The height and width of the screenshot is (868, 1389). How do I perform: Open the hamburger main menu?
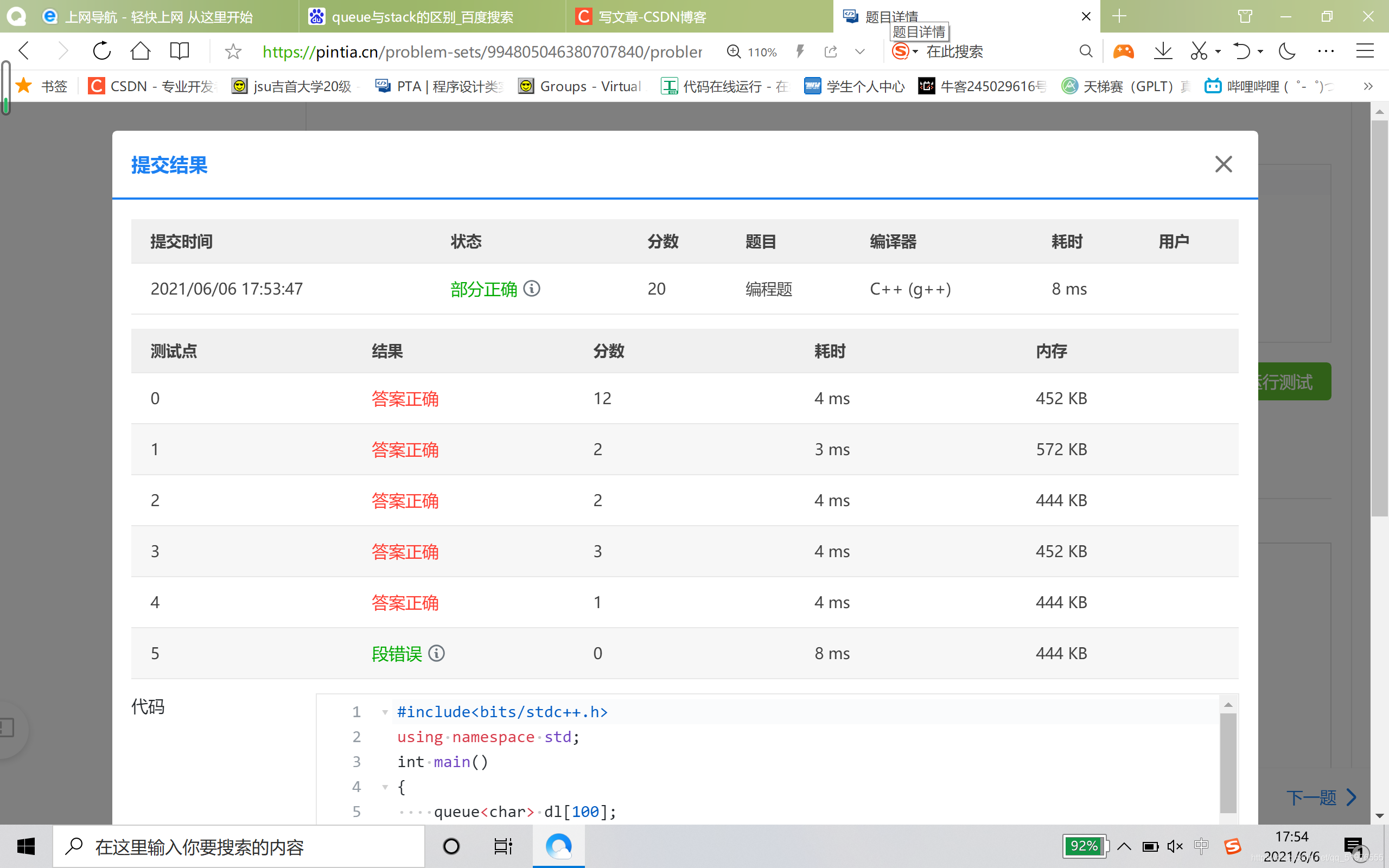tap(1365, 51)
